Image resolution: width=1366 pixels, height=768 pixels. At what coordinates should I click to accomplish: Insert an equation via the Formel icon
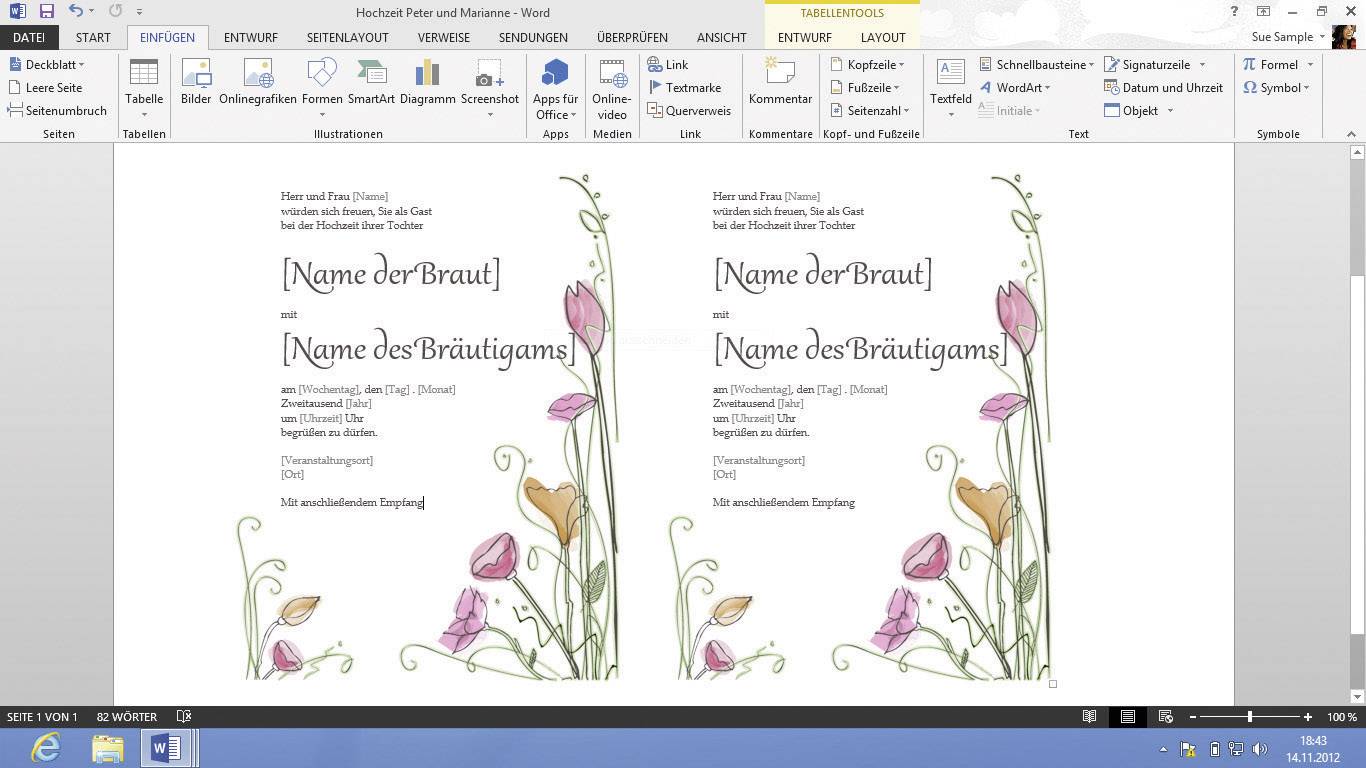click(1278, 64)
